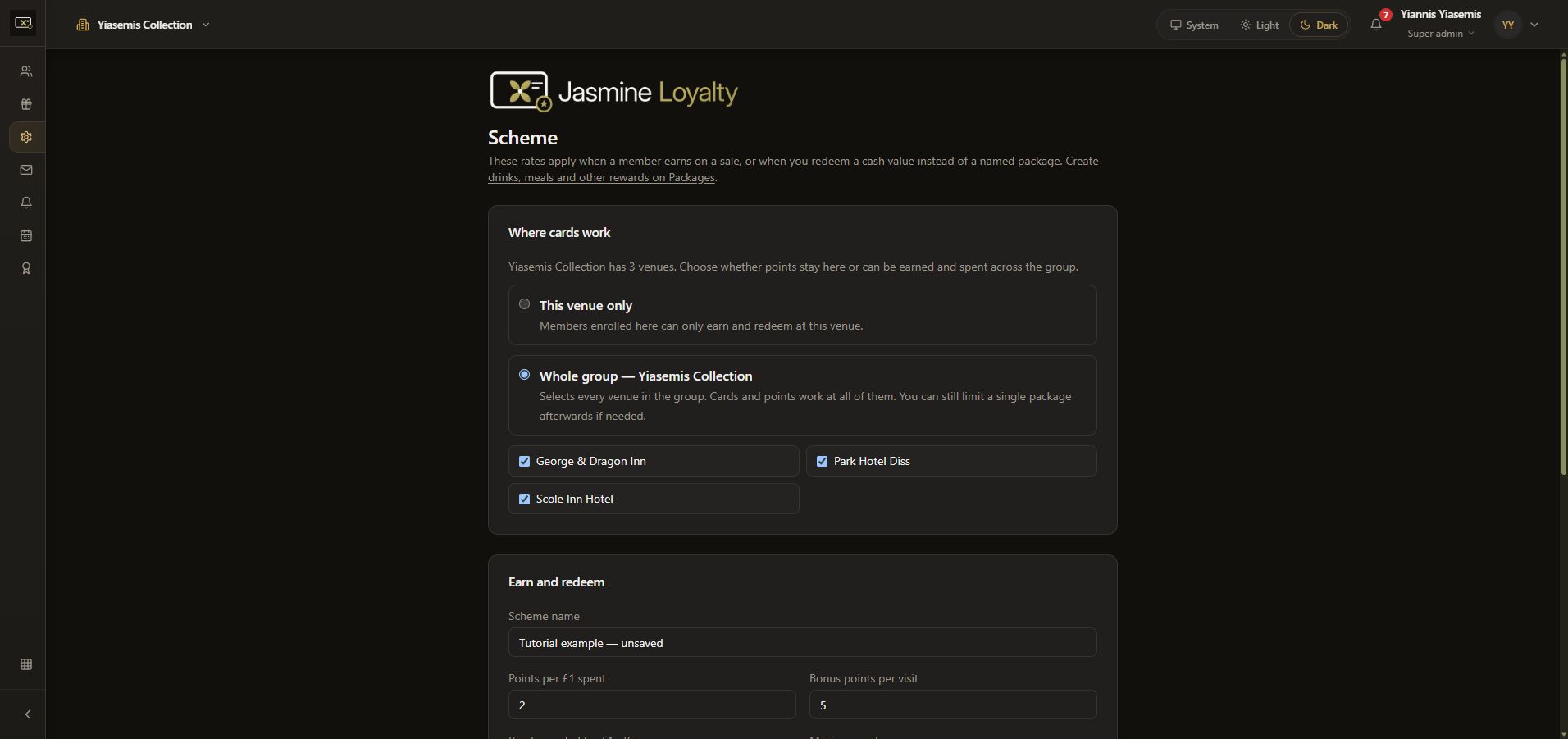Screen dimensions: 1568x739
Task: Click the 'Yiasemis Collection has 3 venues' text
Action: tap(793, 267)
